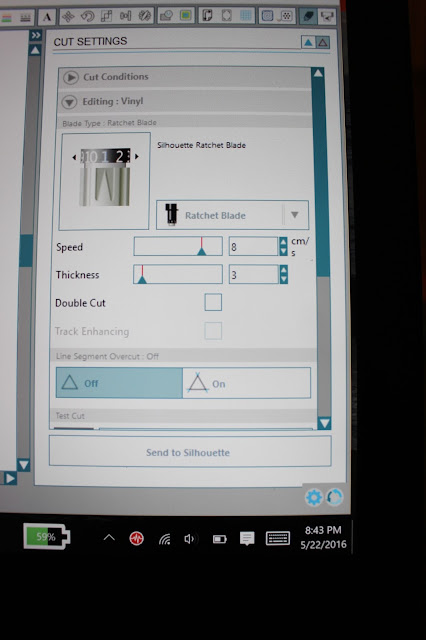The width and height of the screenshot is (426, 640).
Task: Click the "Test Cut" section heading
Action: (x=70, y=416)
